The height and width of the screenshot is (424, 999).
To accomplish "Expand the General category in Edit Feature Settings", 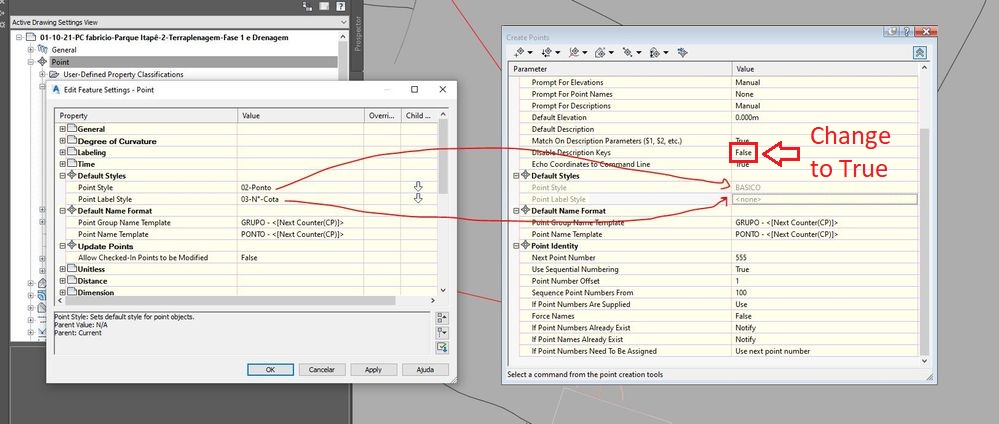I will pyautogui.click(x=62, y=129).
